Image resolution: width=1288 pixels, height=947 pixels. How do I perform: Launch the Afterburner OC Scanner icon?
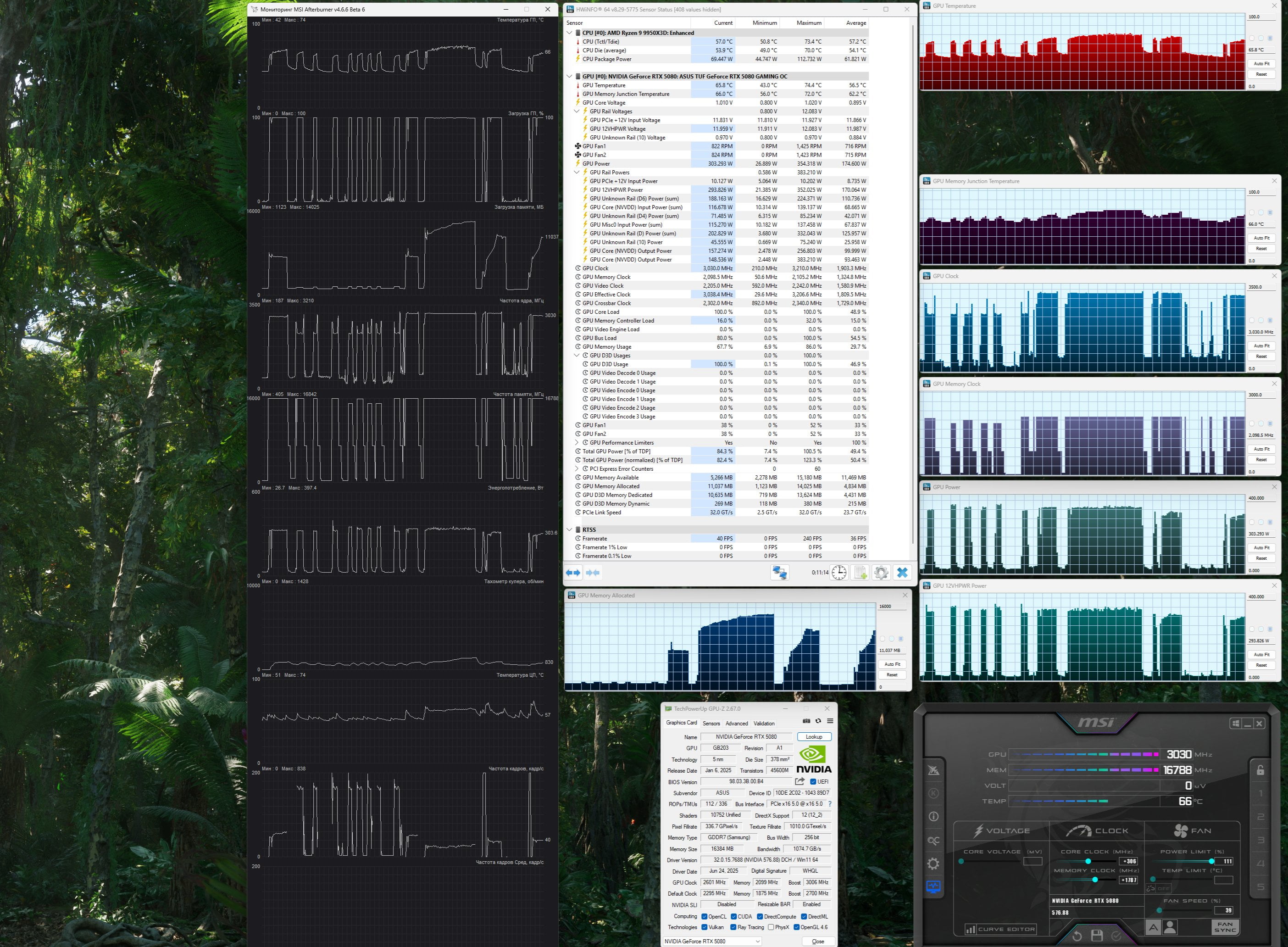933,841
